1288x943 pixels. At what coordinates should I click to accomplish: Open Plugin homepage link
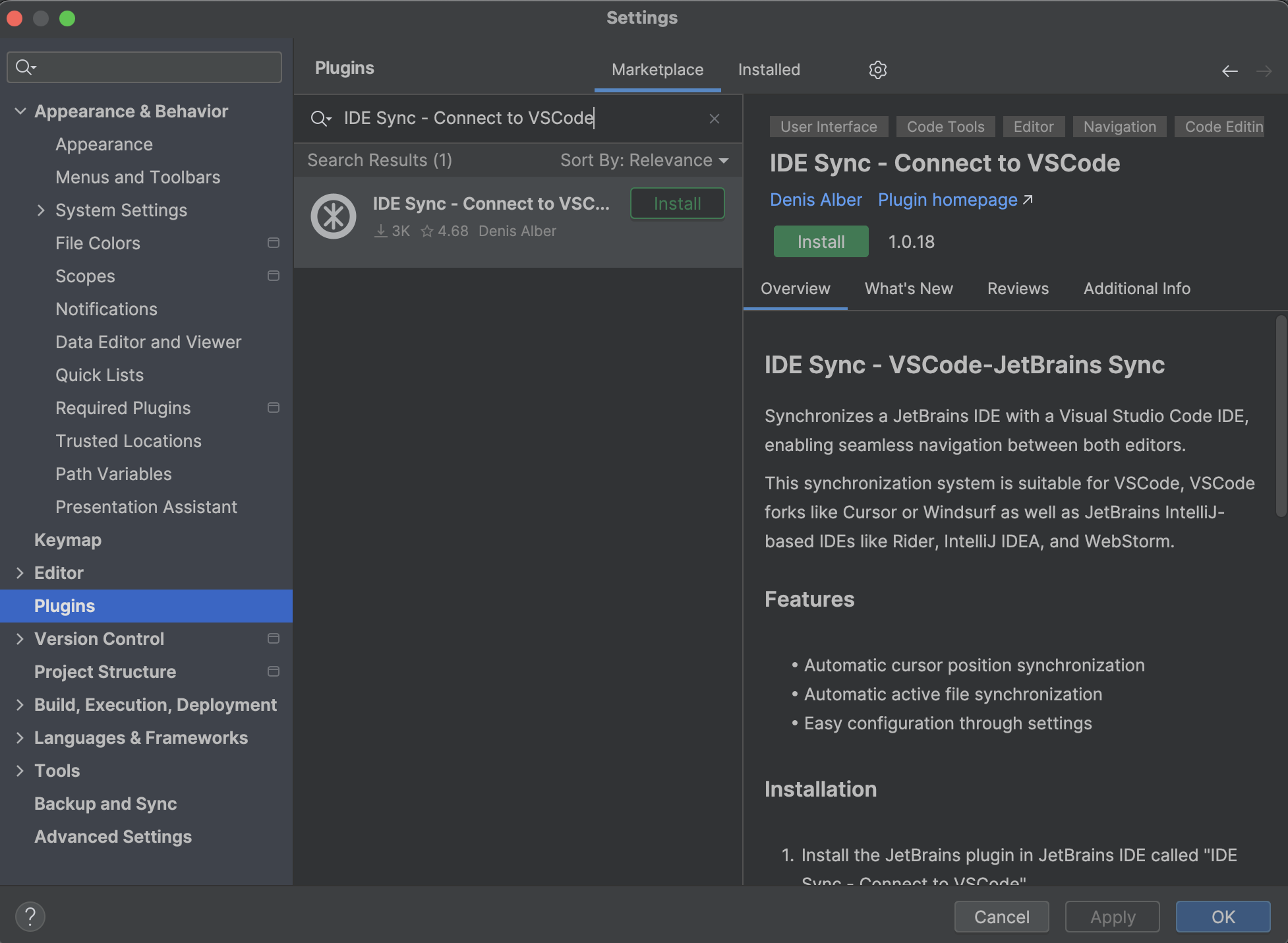pos(947,200)
